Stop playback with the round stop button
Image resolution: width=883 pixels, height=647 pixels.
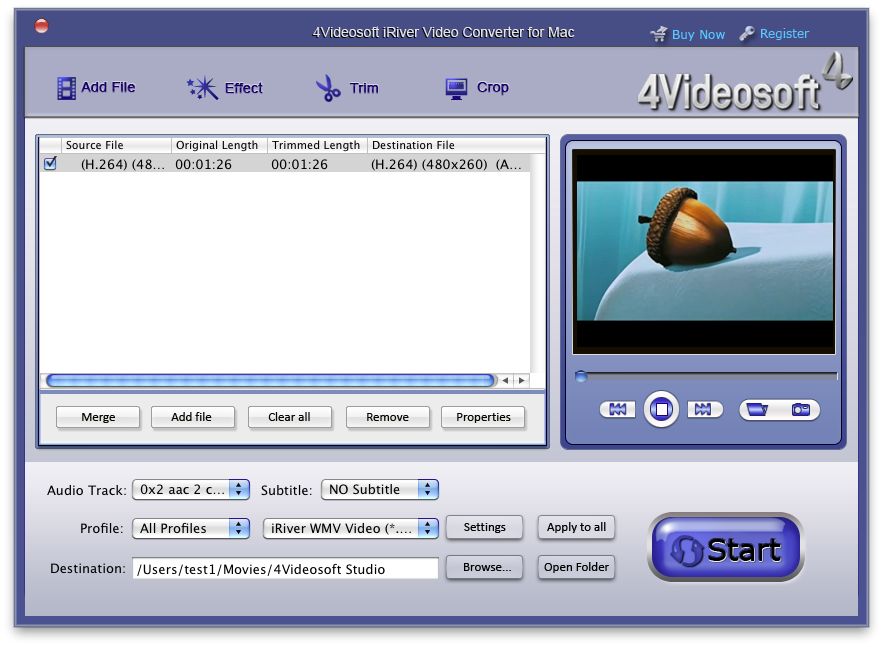click(x=662, y=409)
